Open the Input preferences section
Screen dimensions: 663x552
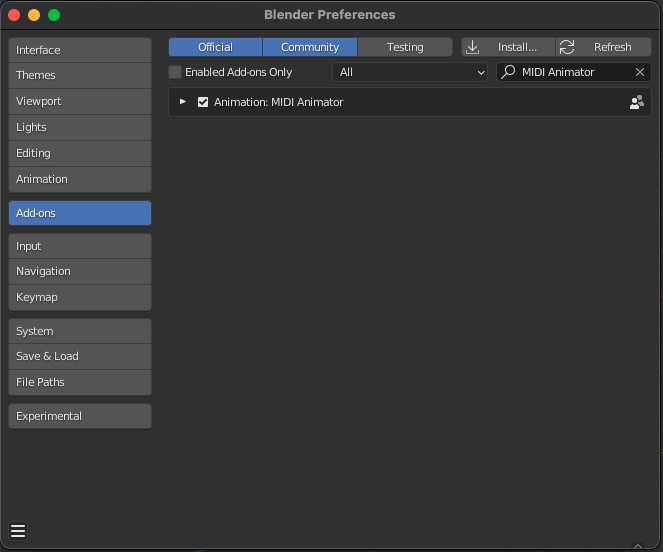(x=80, y=246)
